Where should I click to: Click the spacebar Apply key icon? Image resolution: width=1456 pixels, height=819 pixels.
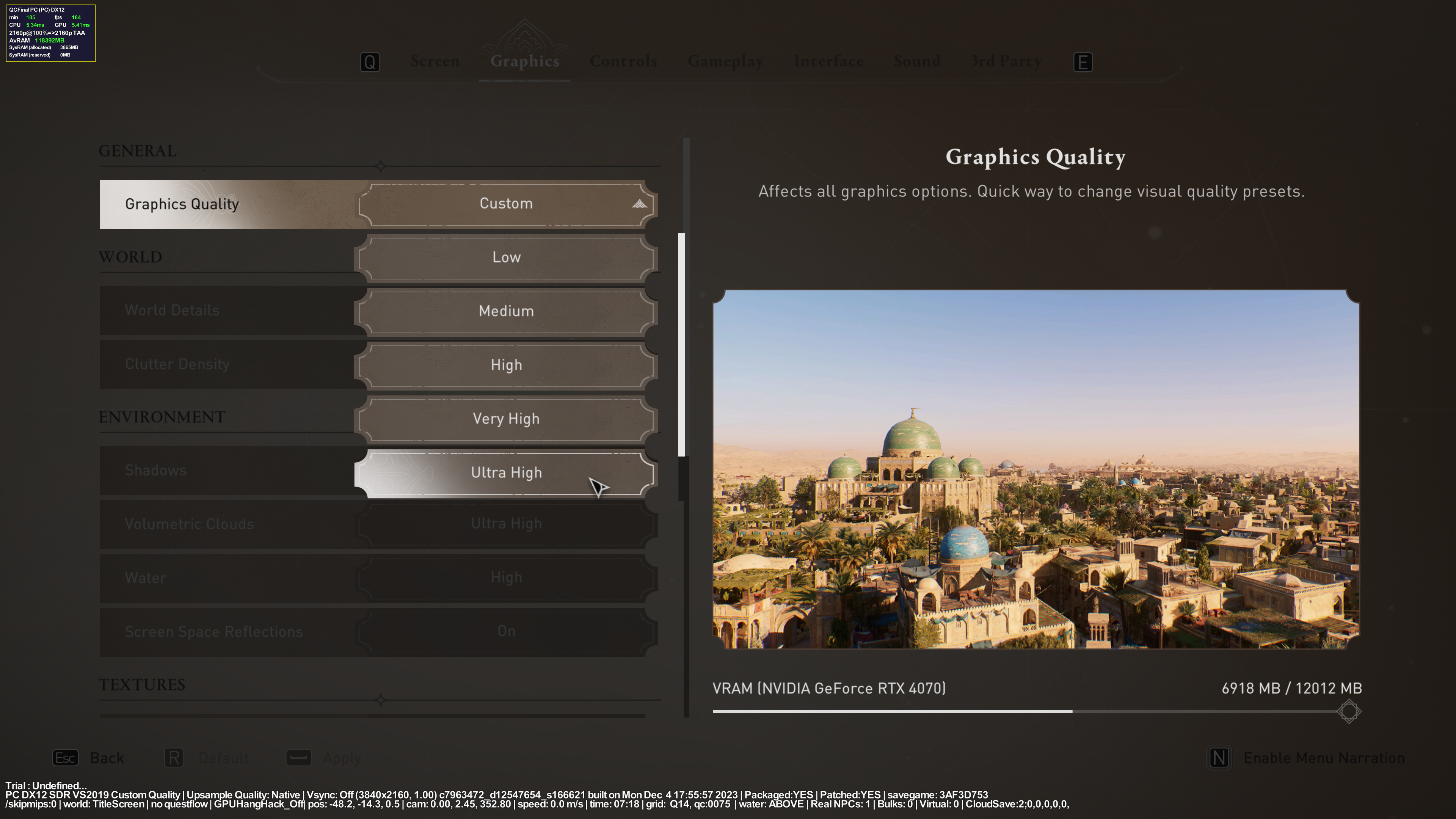tap(298, 758)
